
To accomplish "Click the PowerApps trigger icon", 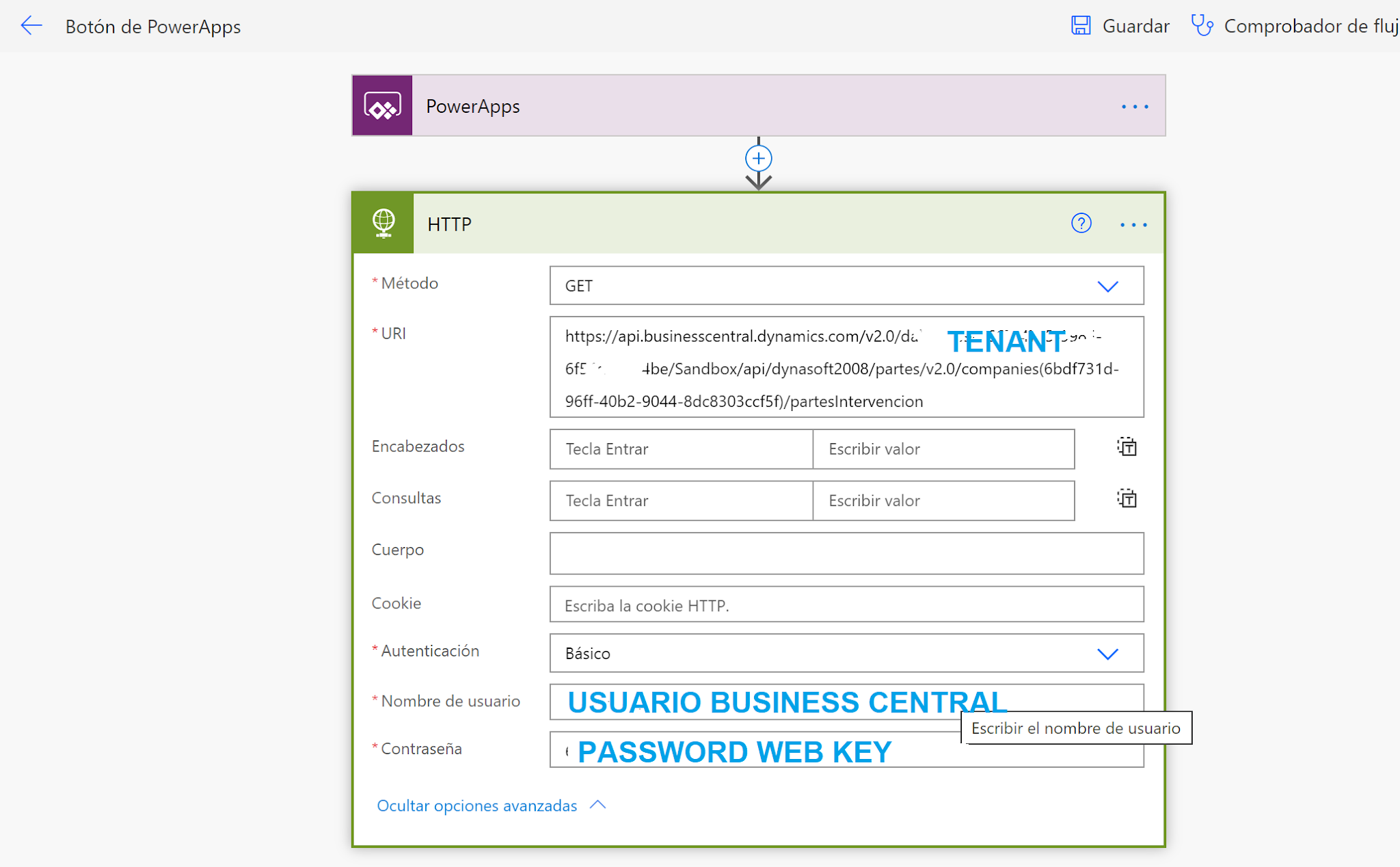I will point(382,106).
